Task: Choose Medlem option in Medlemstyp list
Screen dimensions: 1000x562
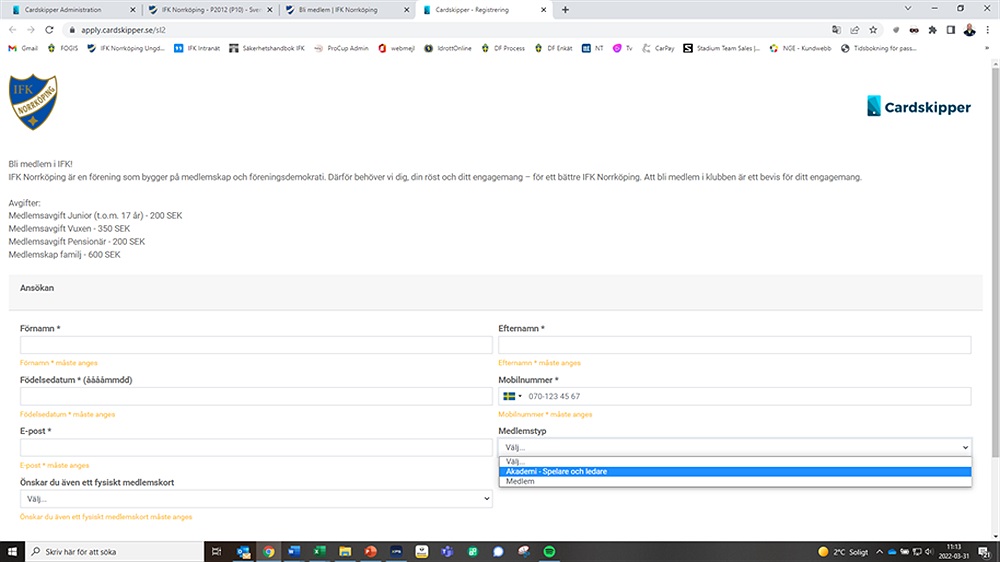Action: pos(735,482)
